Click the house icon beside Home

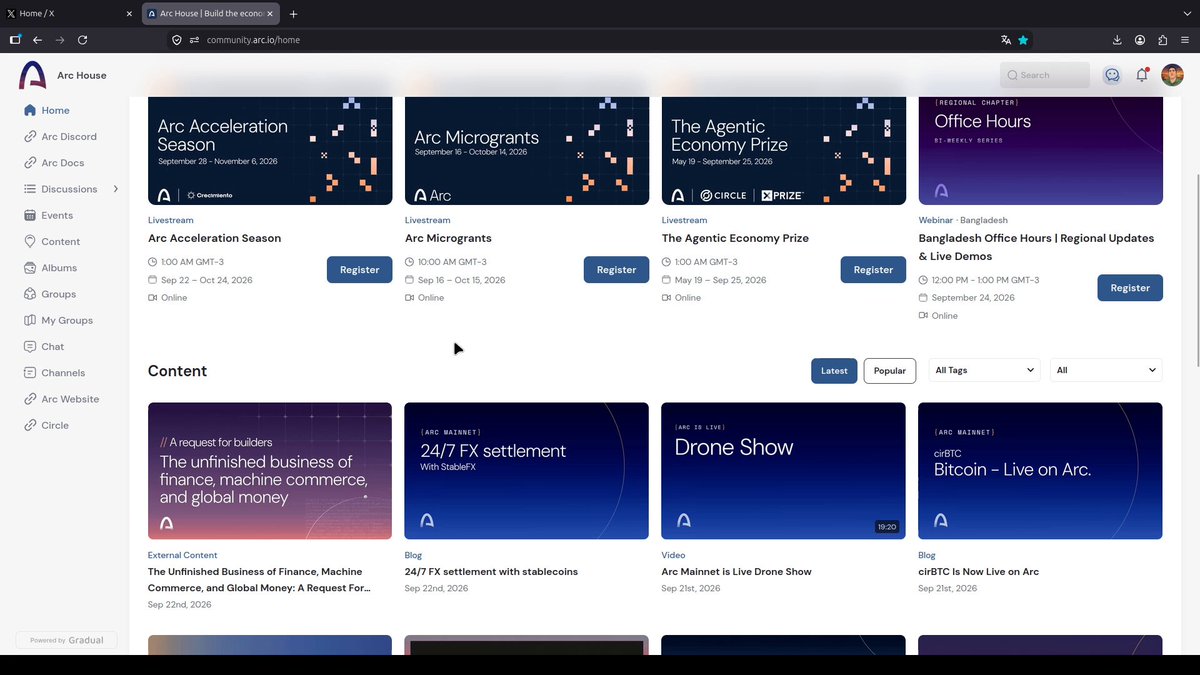point(30,110)
